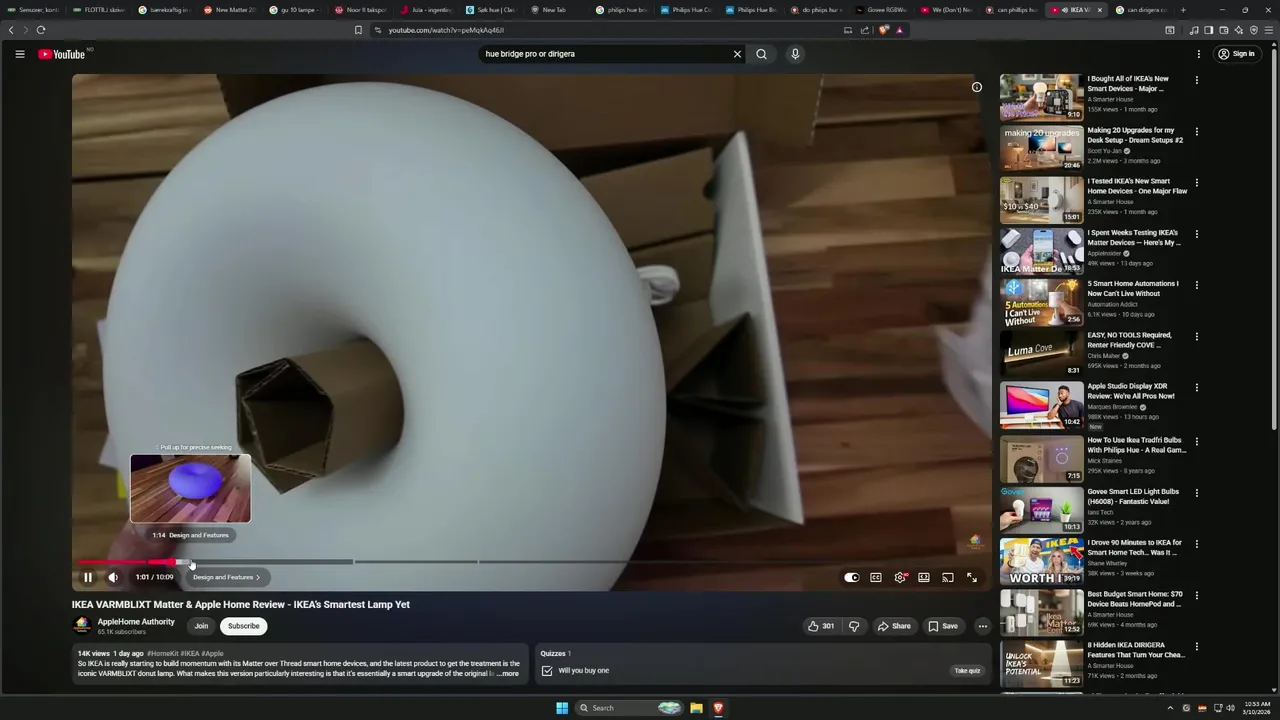The height and width of the screenshot is (720, 1280).
Task: Open menu for 'Apple Studio Display XDR' video
Action: 1196,388
